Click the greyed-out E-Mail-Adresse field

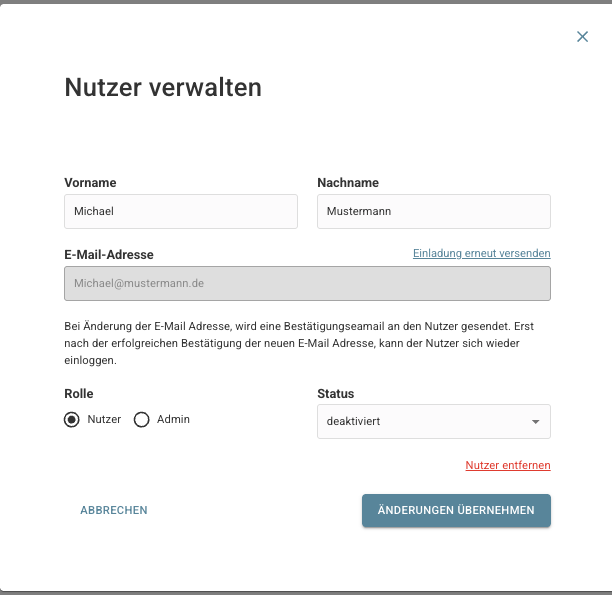(307, 283)
